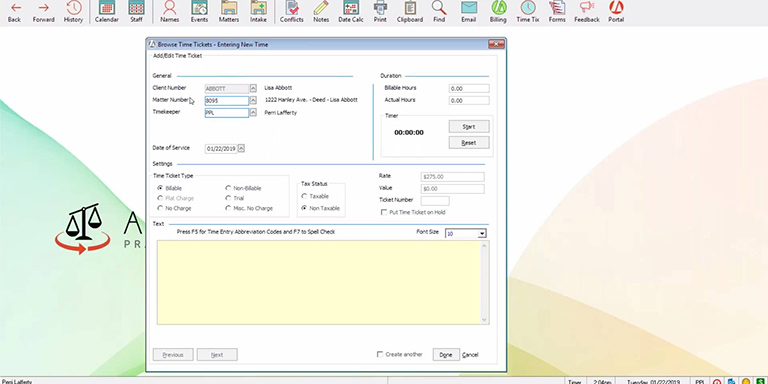
Task: Click the yellow time entry text area
Action: pyautogui.click(x=319, y=282)
